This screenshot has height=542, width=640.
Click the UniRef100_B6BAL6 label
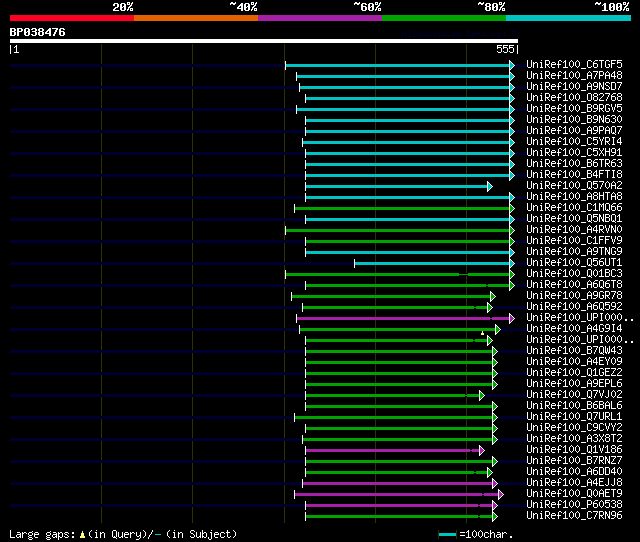tap(574, 406)
